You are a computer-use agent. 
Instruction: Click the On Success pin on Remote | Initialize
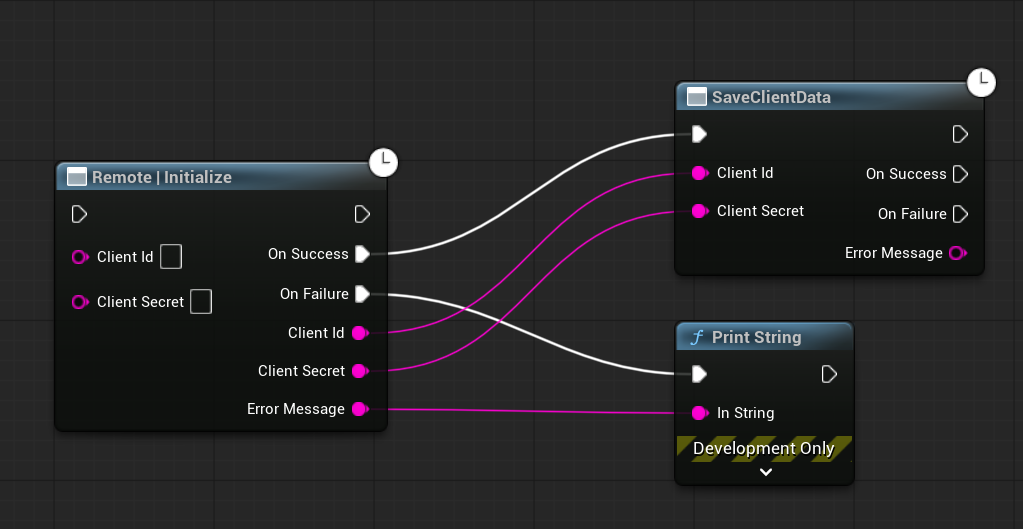pyautogui.click(x=362, y=254)
